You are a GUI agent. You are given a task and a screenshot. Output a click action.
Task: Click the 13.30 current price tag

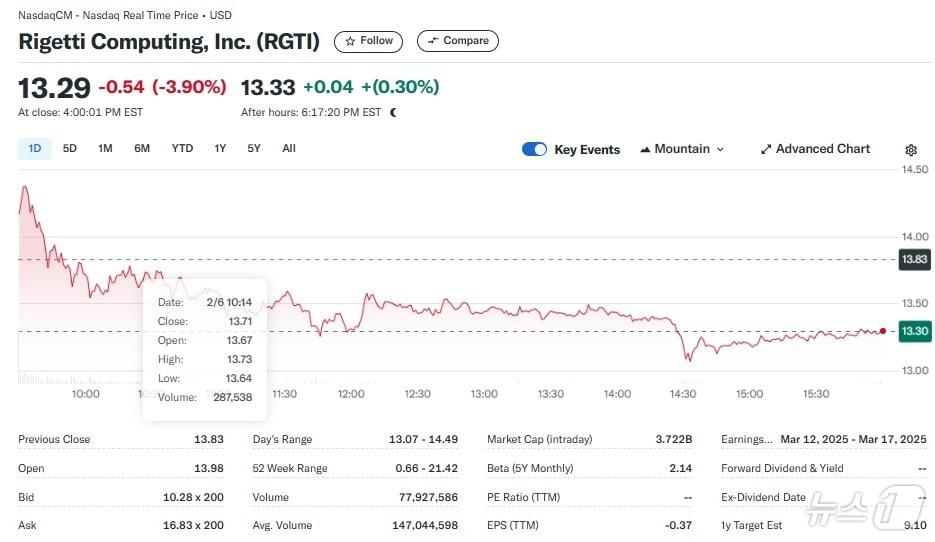[914, 331]
